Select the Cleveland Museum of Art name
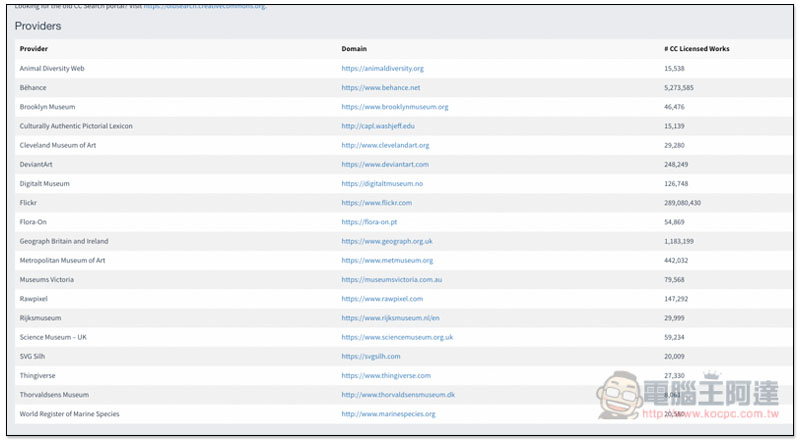Viewport: 800px width, 441px height. tap(58, 145)
